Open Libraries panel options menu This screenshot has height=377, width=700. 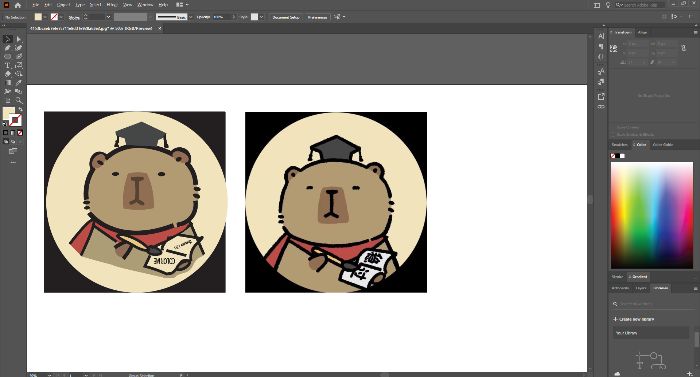point(695,289)
